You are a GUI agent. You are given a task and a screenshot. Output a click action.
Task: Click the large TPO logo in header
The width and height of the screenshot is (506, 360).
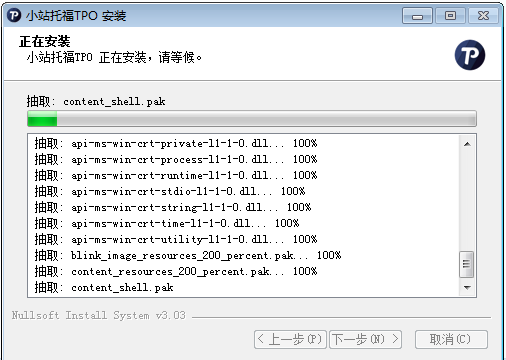470,55
